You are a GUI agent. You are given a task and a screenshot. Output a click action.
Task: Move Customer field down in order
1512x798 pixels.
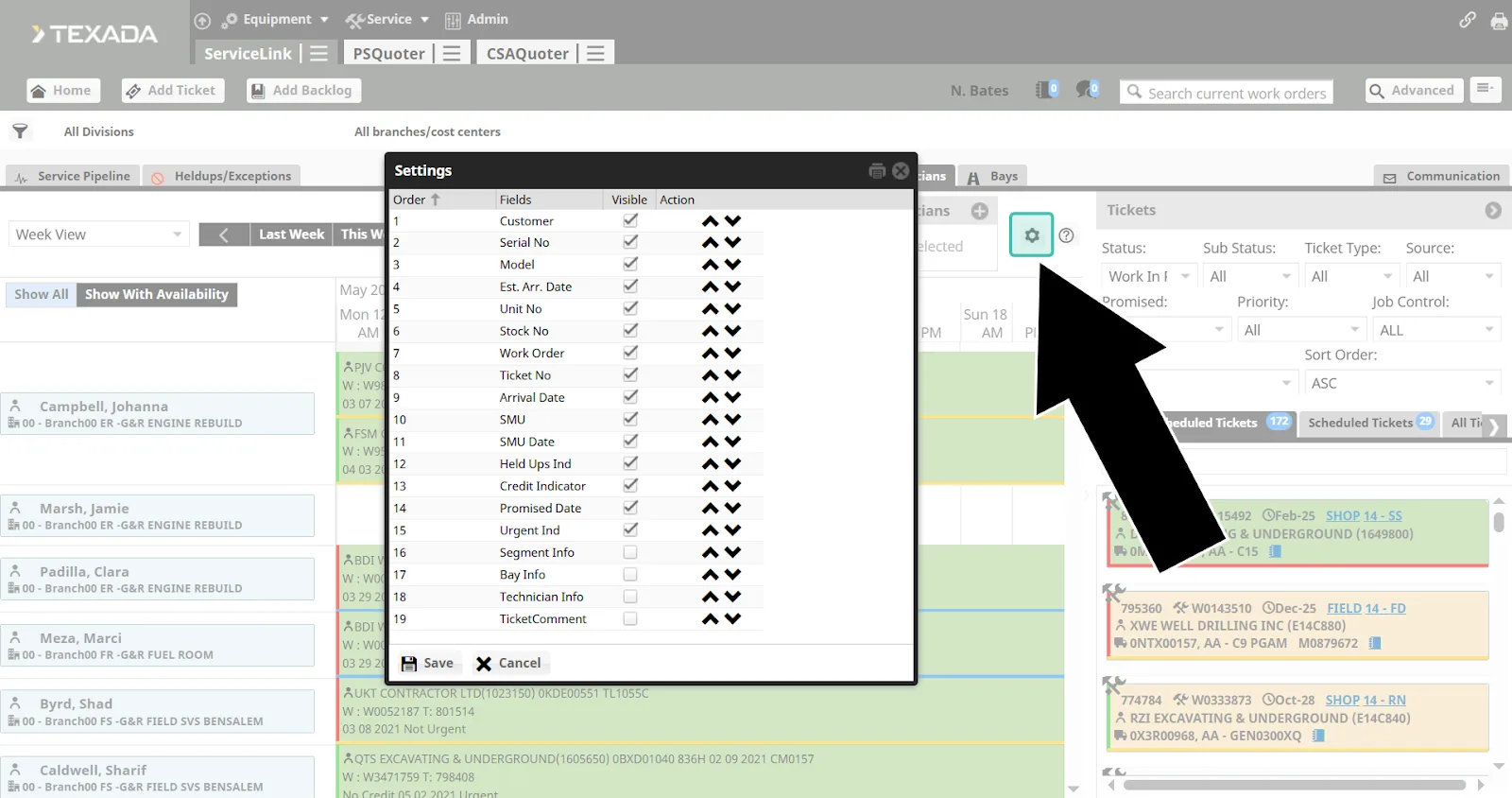[x=732, y=221]
